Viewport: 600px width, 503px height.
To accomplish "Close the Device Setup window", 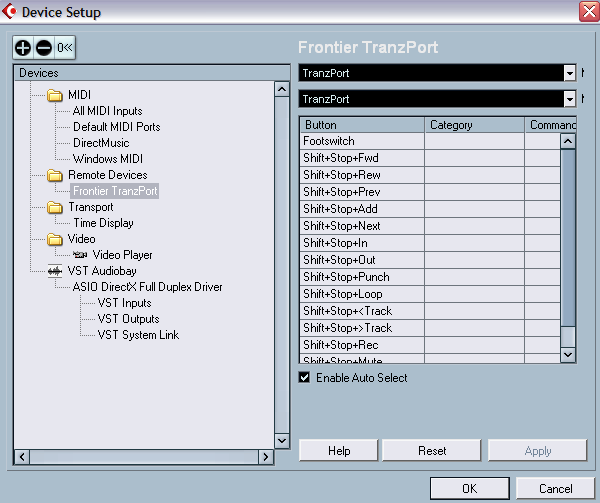I will coord(589,11).
